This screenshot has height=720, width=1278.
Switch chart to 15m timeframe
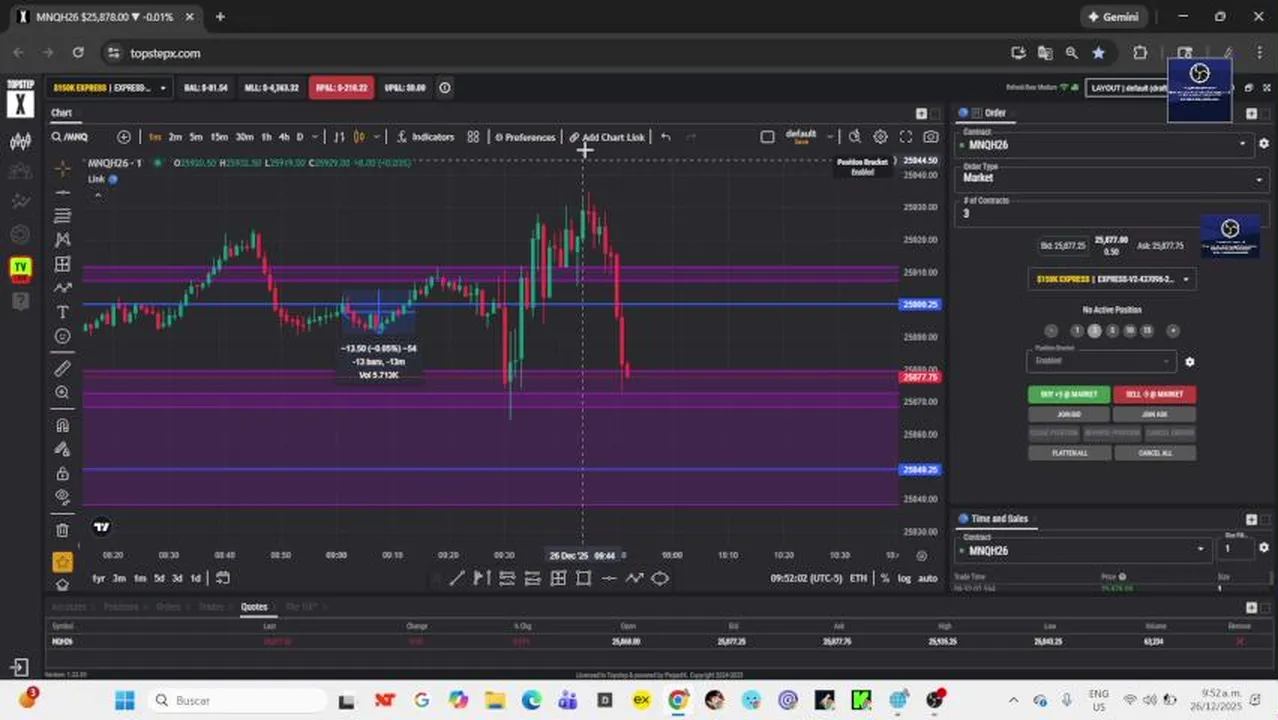[219, 137]
